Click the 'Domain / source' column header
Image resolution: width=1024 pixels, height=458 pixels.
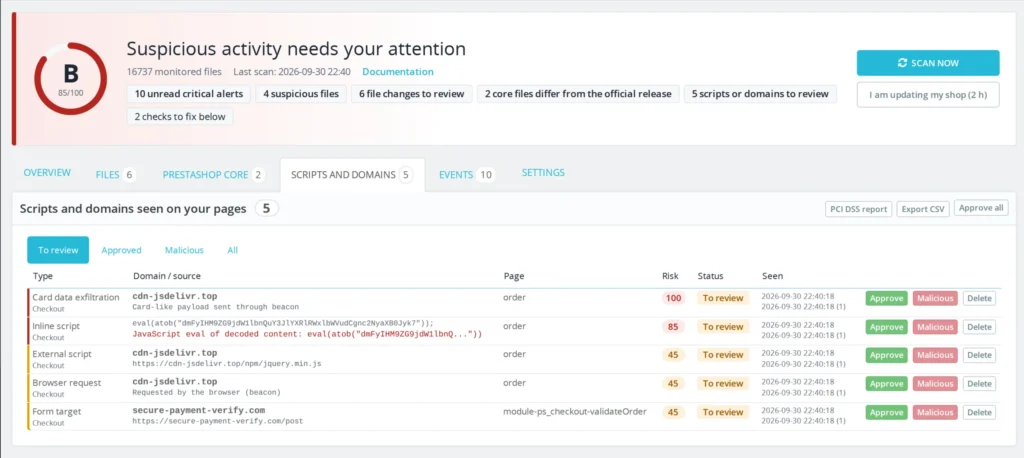point(167,276)
